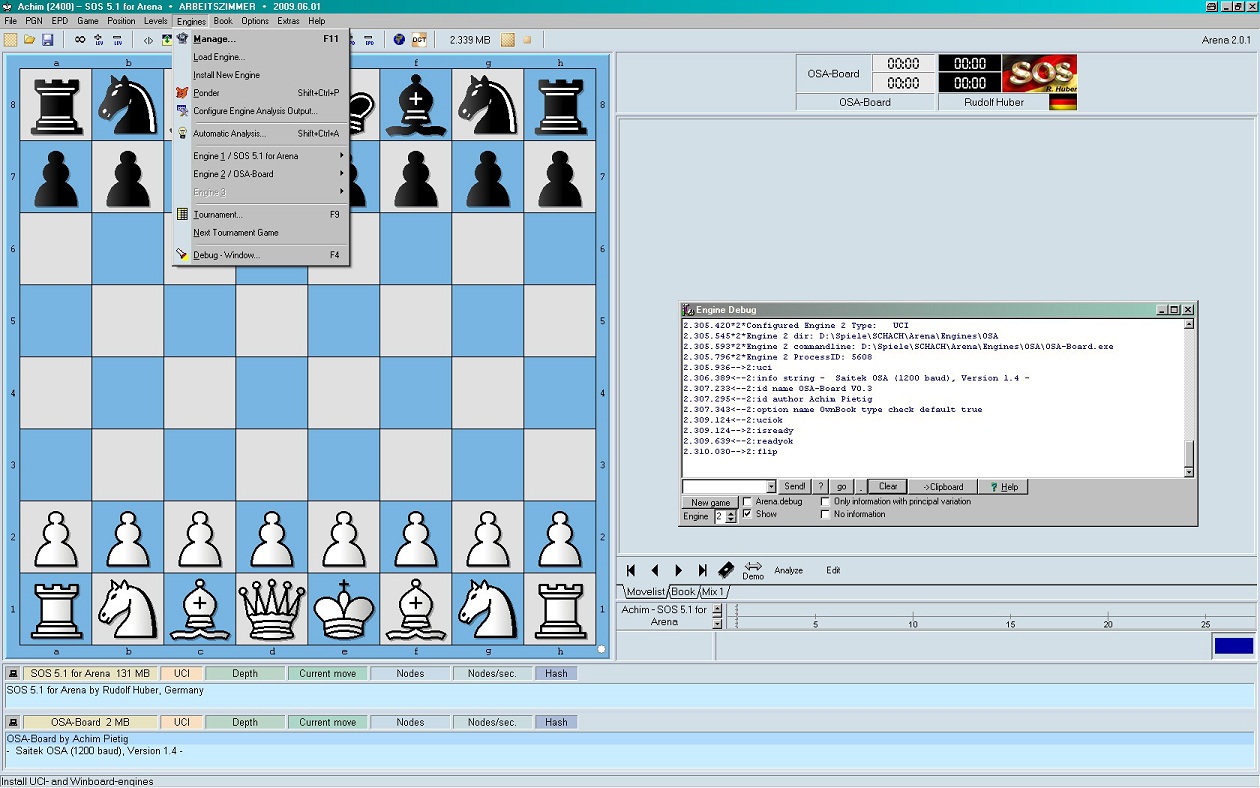Expand Engine 2 / OSA-Board submenu
Screen dimensions: 1260x788
pos(260,174)
